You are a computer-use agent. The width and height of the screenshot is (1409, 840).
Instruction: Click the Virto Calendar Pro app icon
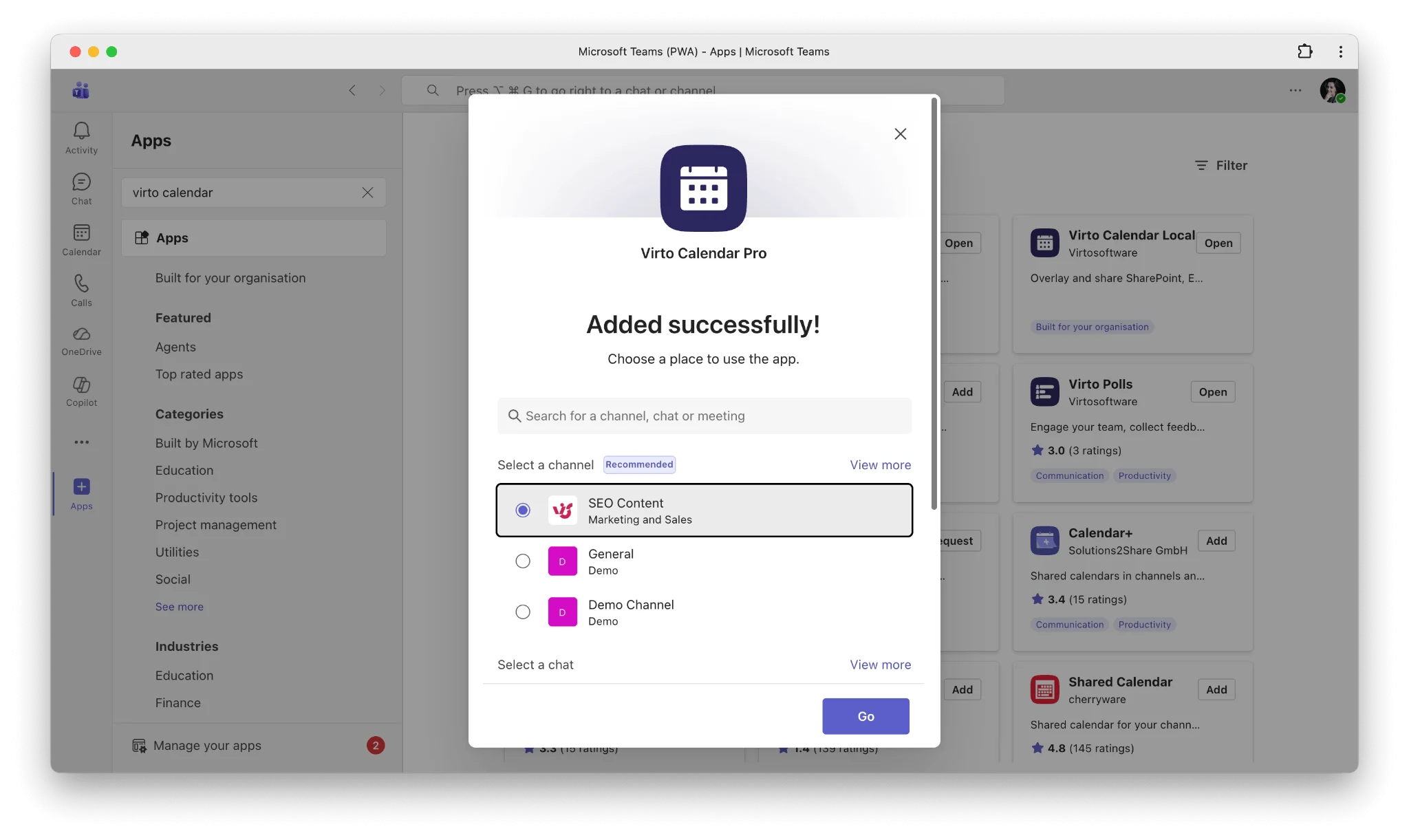pos(703,189)
